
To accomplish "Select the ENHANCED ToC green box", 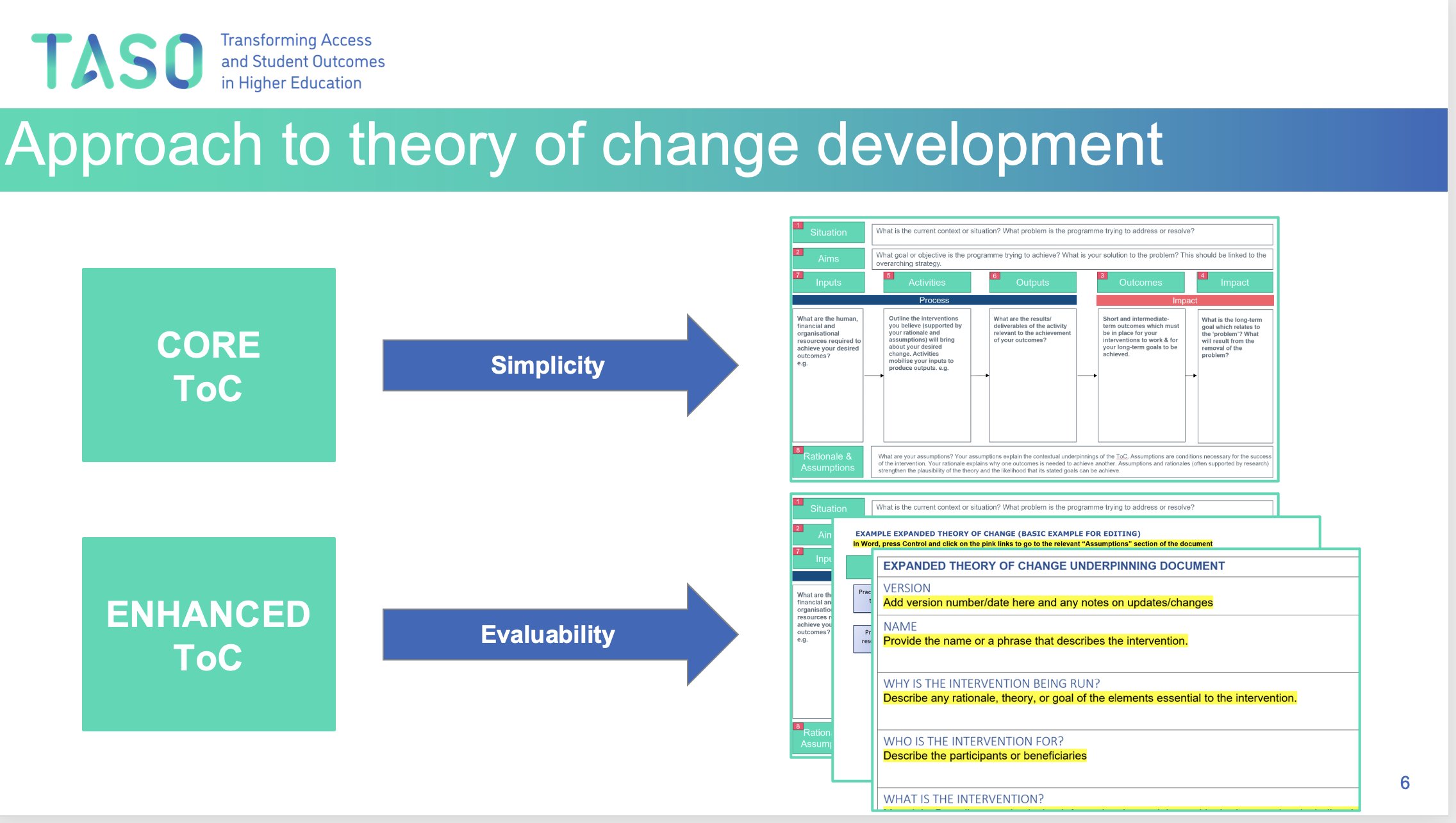I will 208,634.
